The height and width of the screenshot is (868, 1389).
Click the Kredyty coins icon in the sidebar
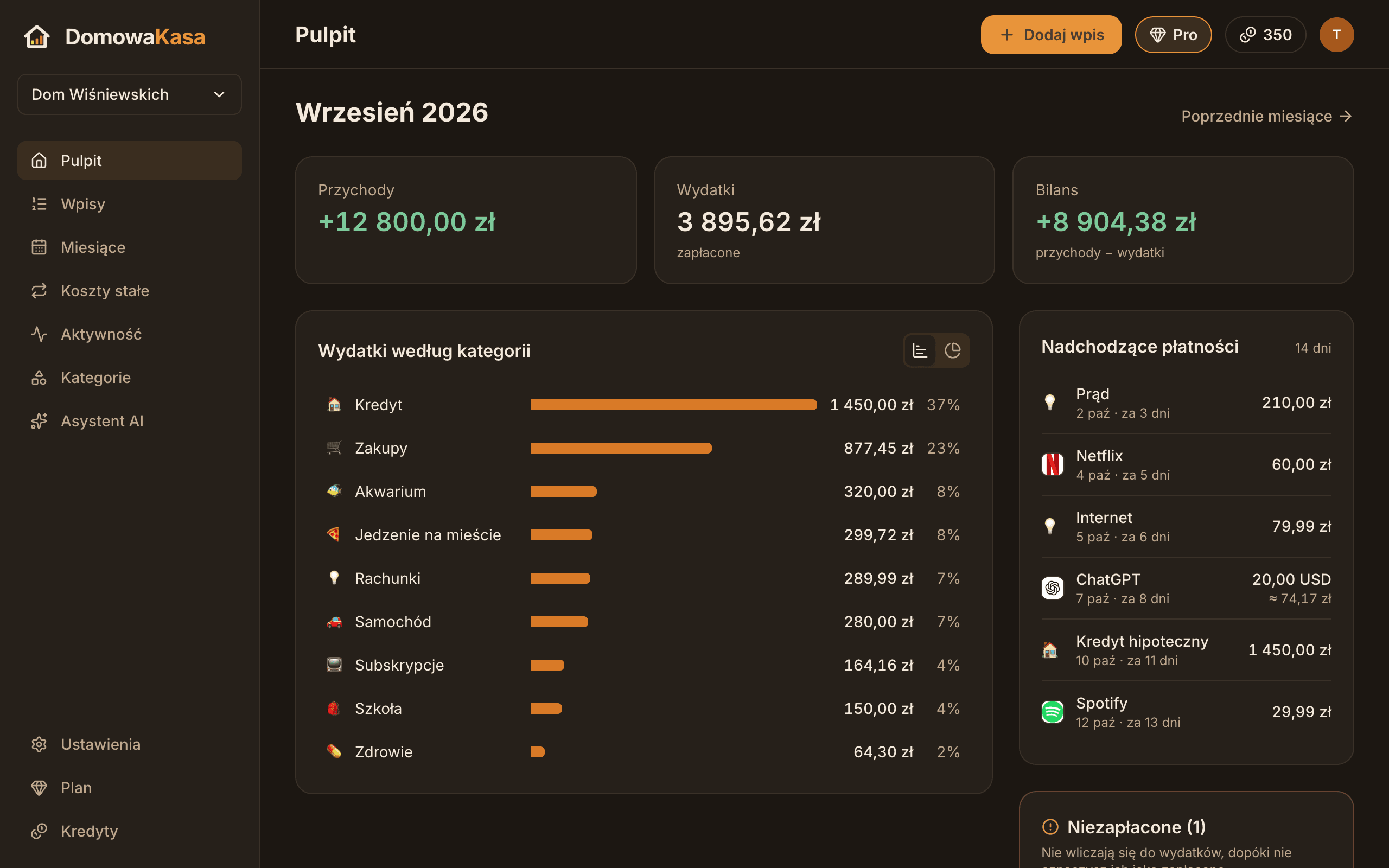[39, 831]
